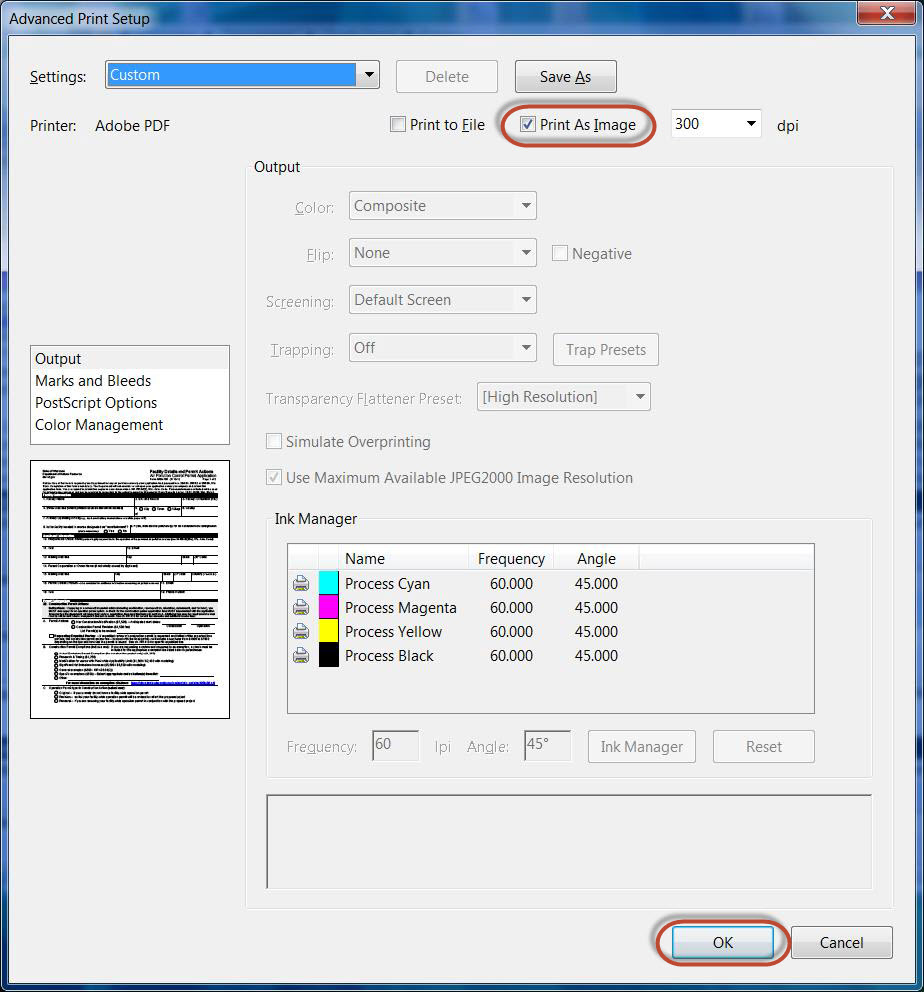Select the magenta ink color swatch
Viewport: 924px width, 992px height.
tap(328, 608)
